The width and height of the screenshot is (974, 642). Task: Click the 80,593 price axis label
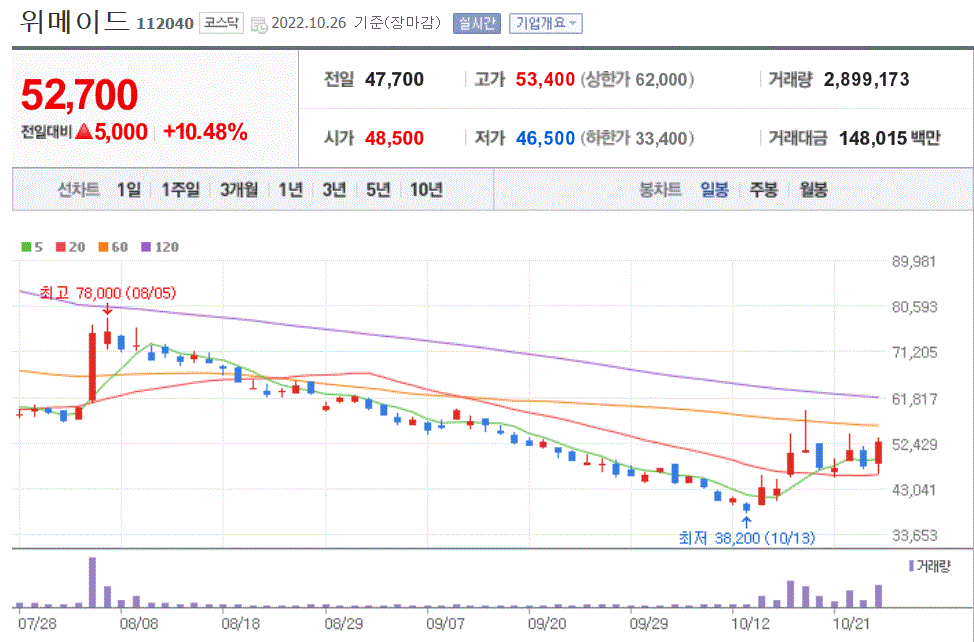914,307
